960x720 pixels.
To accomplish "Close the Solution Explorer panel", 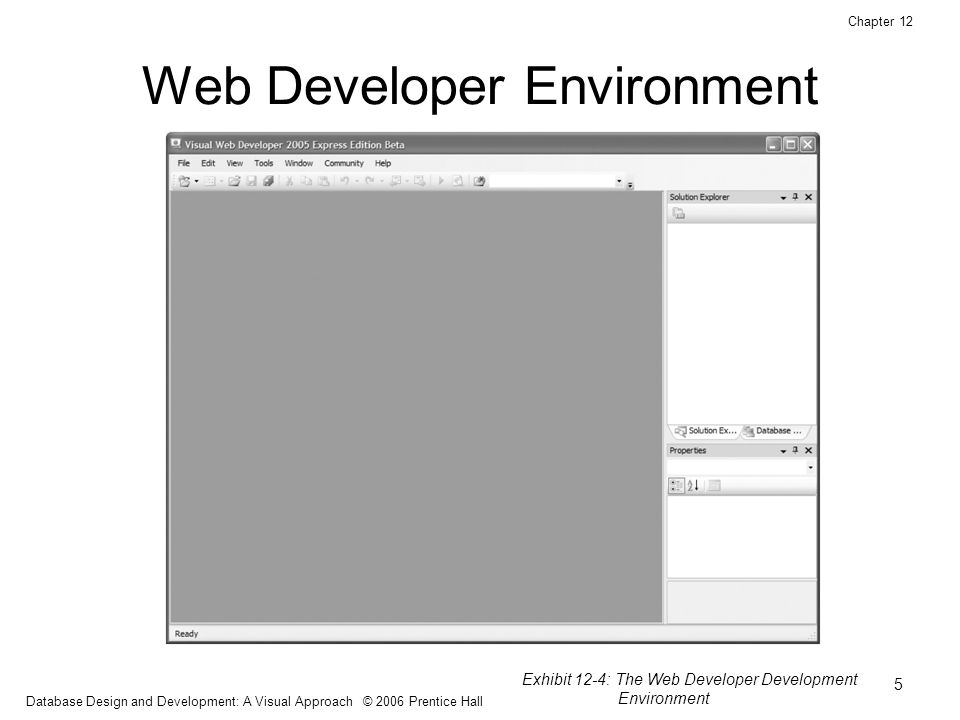I will [808, 197].
